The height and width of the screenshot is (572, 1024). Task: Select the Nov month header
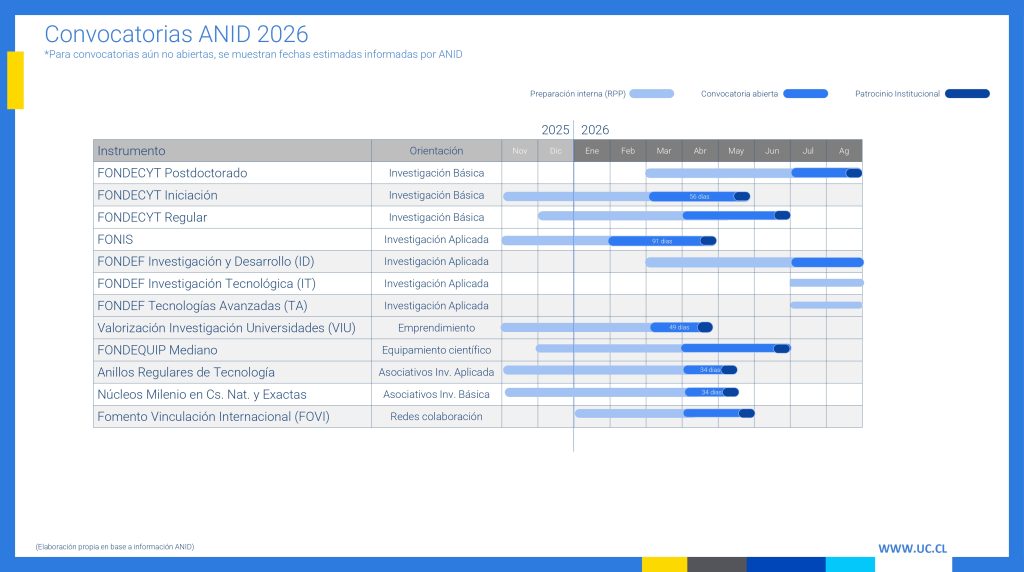point(519,151)
